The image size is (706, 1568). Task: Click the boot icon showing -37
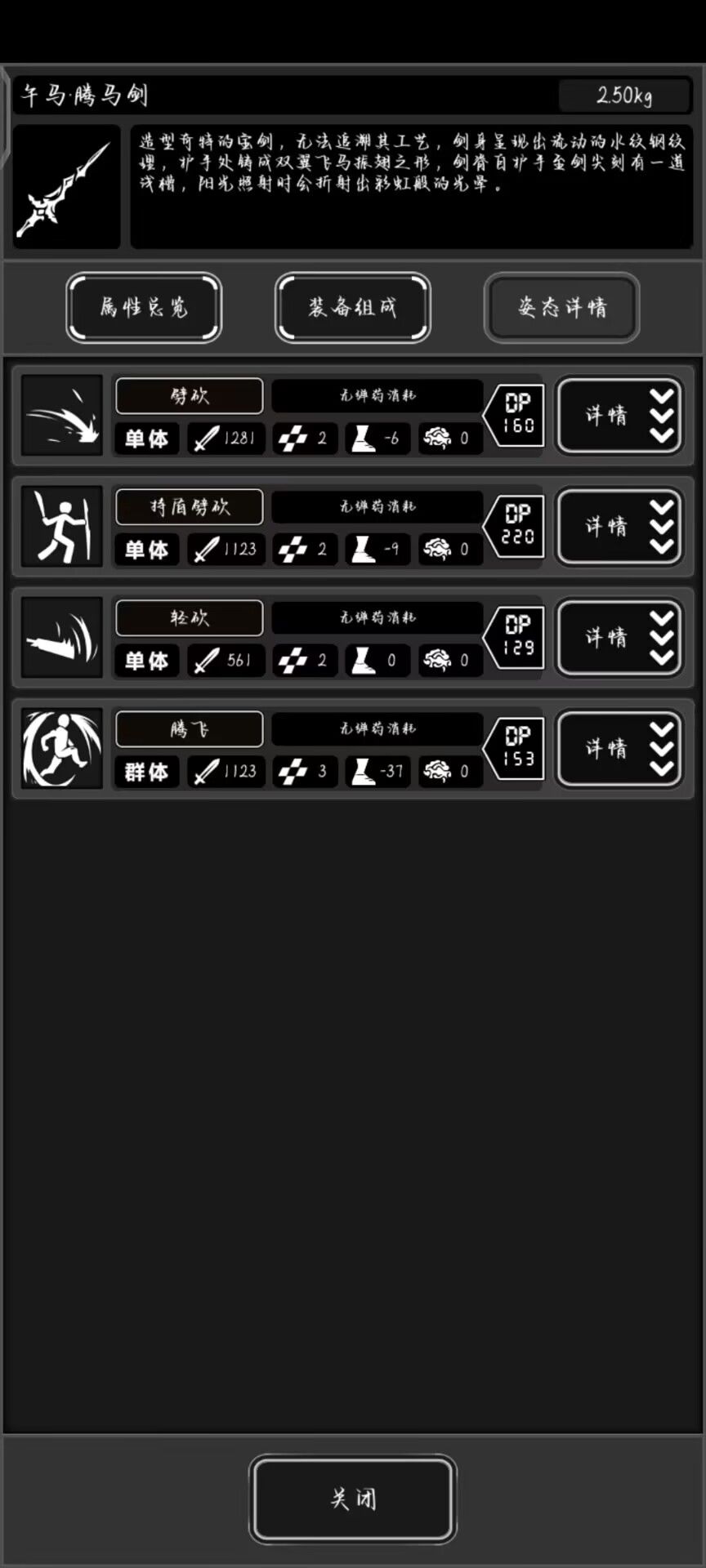(362, 771)
